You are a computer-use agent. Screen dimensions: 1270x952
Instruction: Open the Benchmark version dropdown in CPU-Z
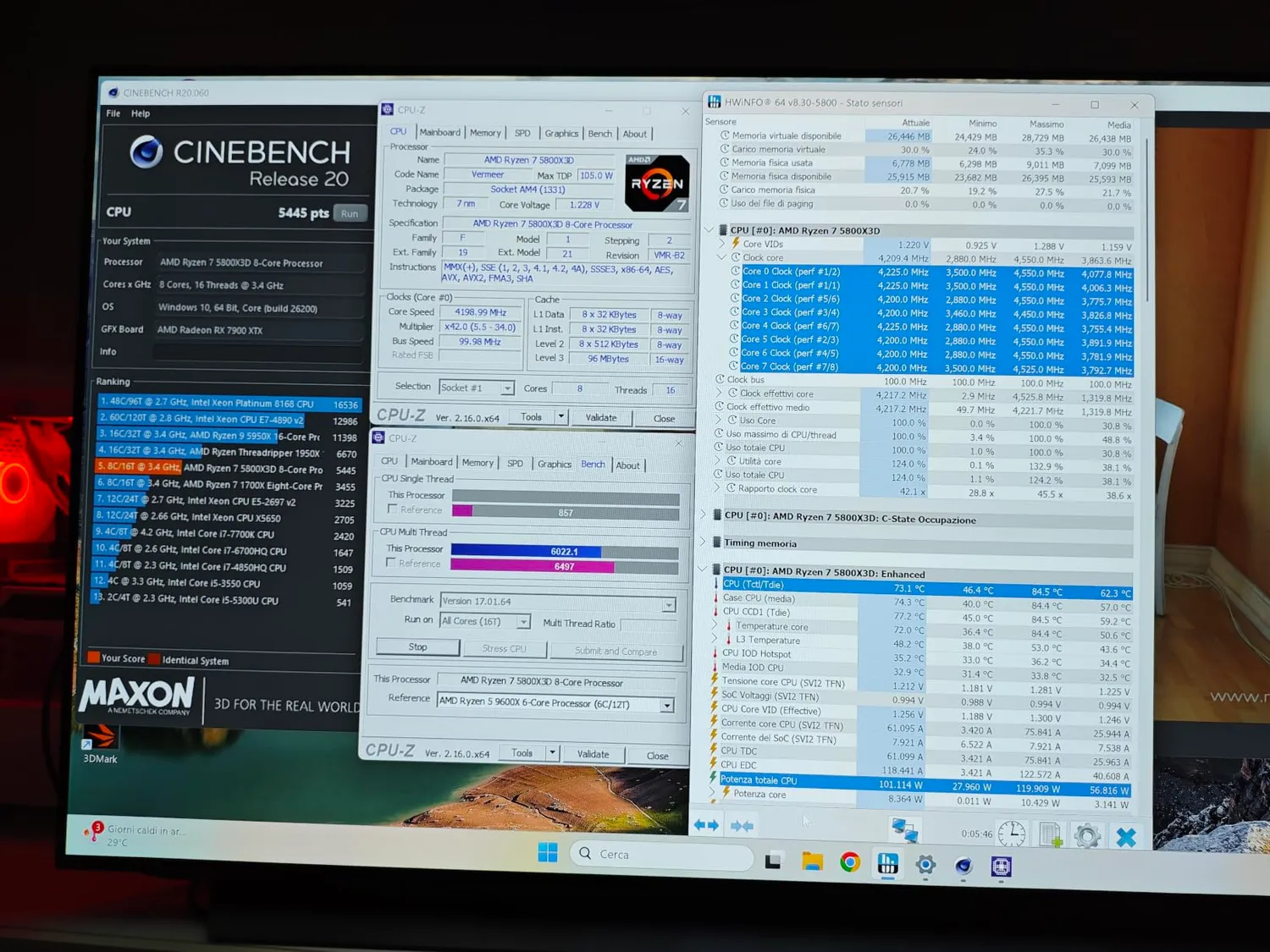(x=669, y=604)
